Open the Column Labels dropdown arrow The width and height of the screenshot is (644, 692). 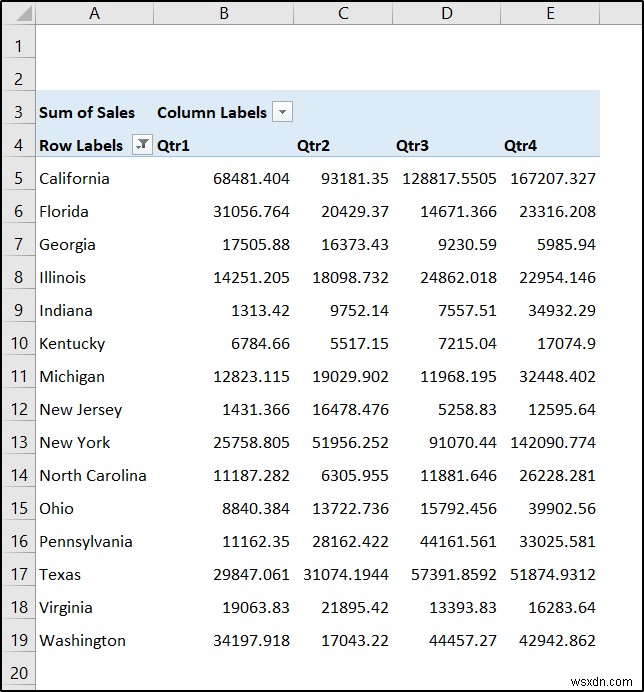[x=283, y=112]
